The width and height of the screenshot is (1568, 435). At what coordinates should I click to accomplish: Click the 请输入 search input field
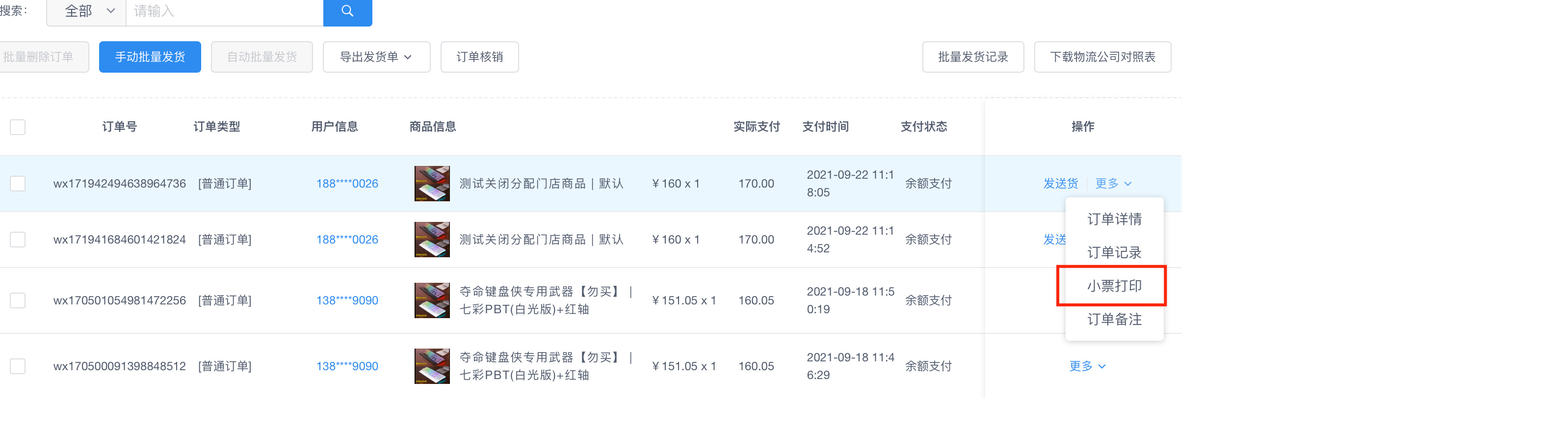[x=224, y=11]
